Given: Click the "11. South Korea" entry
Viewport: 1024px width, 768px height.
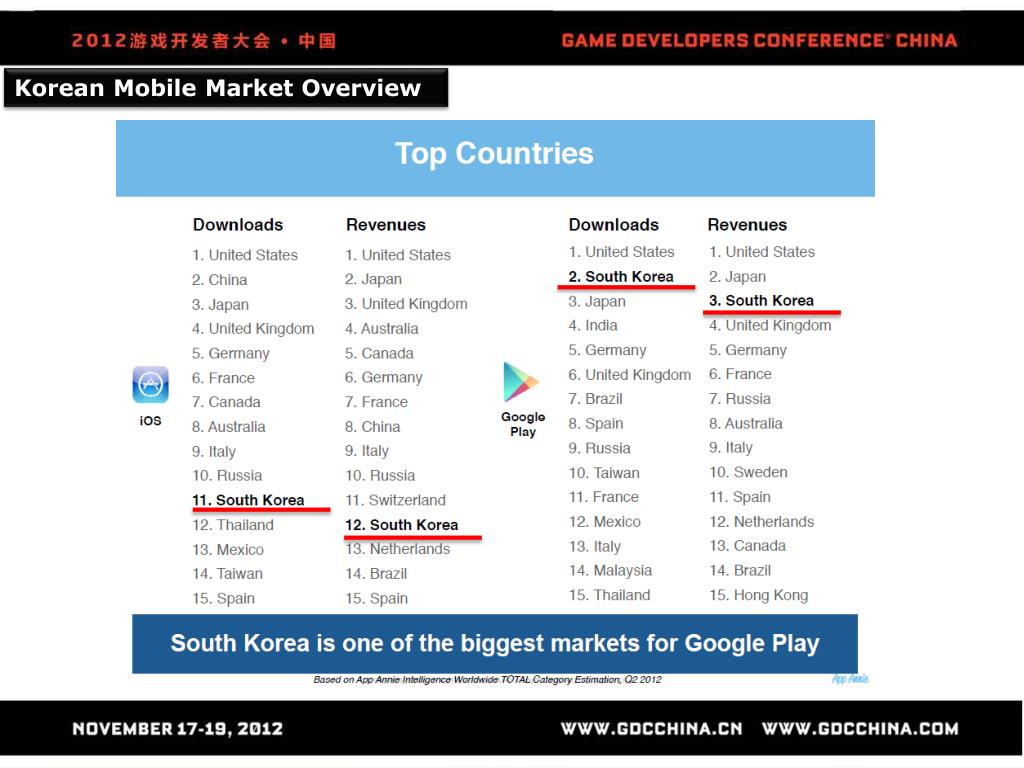Looking at the screenshot, I should 248,500.
